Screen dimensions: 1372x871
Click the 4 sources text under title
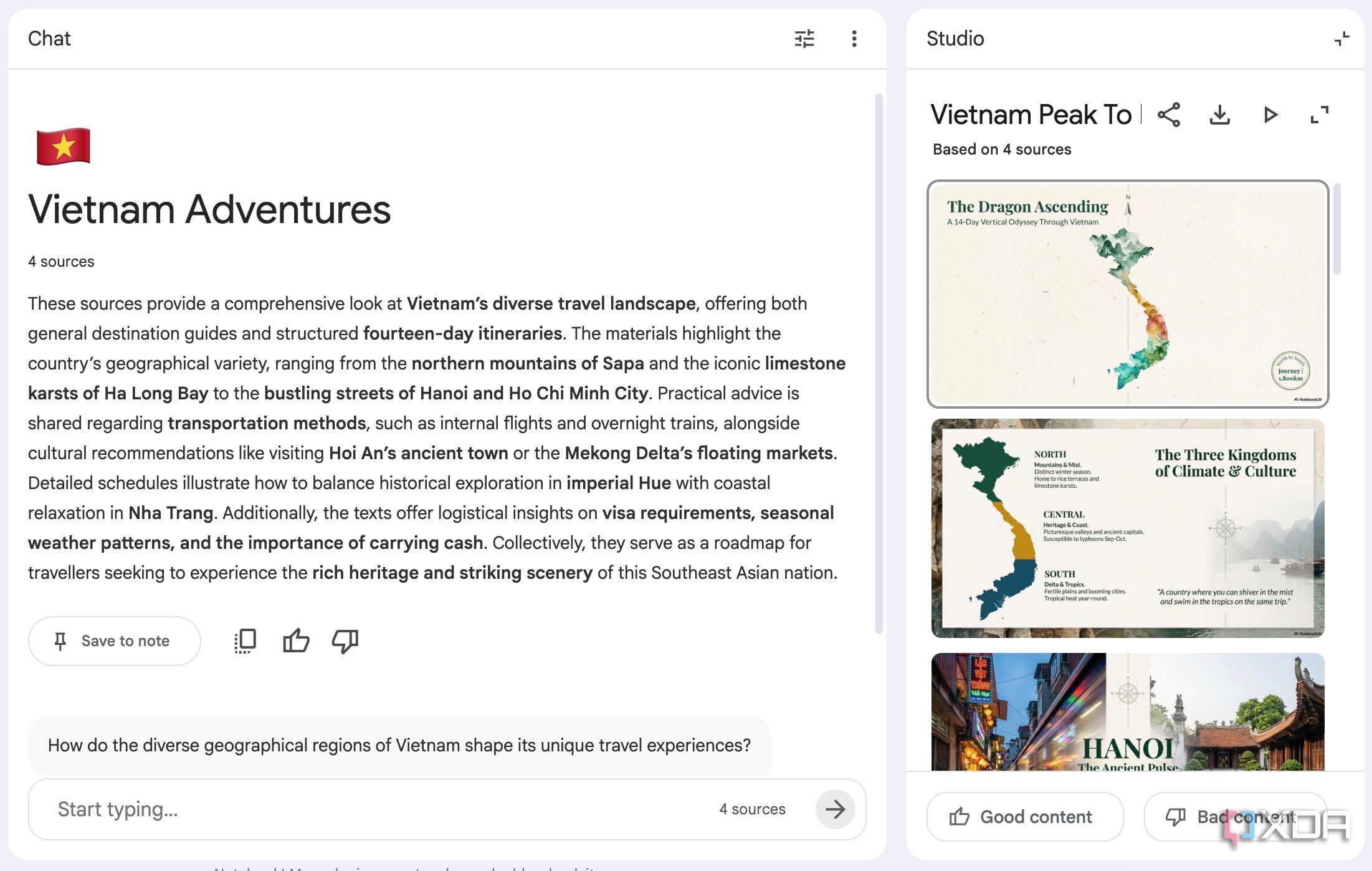tap(61, 261)
